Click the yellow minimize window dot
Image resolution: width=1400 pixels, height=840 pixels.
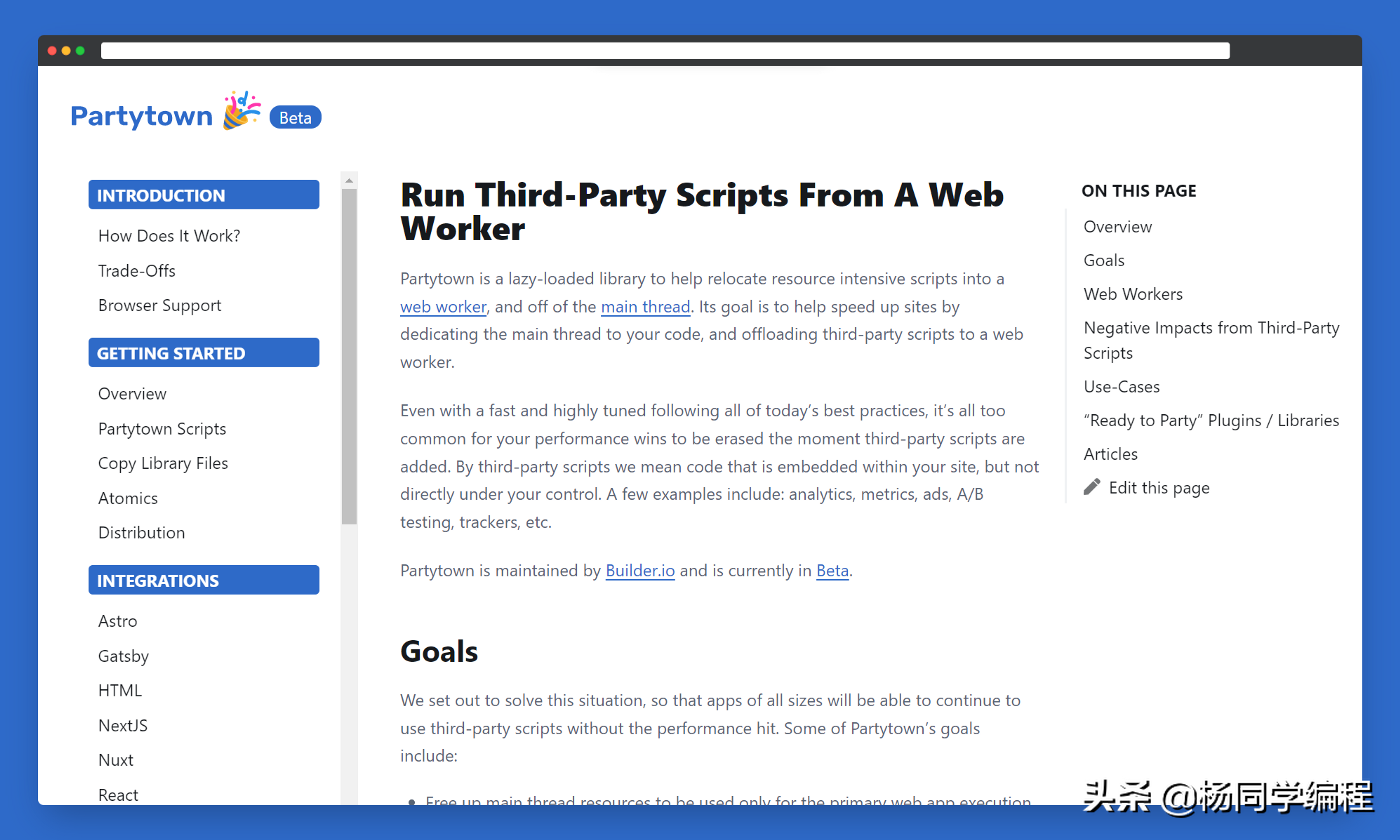point(66,51)
